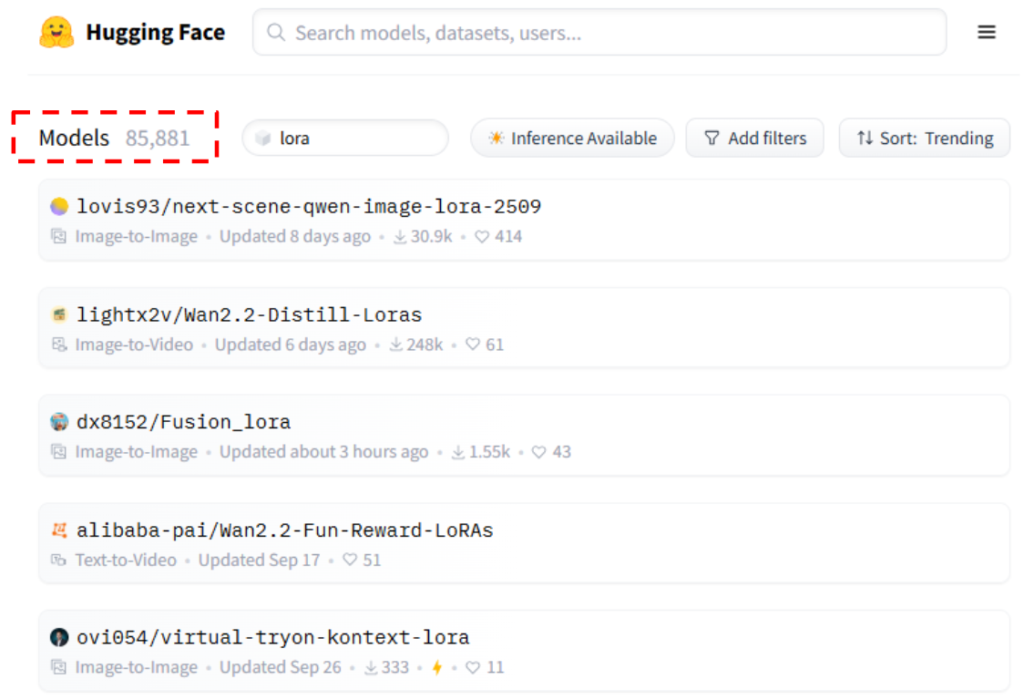1024x700 pixels.
Task: Click heart icon on Fusion_lora model
Action: point(539,452)
